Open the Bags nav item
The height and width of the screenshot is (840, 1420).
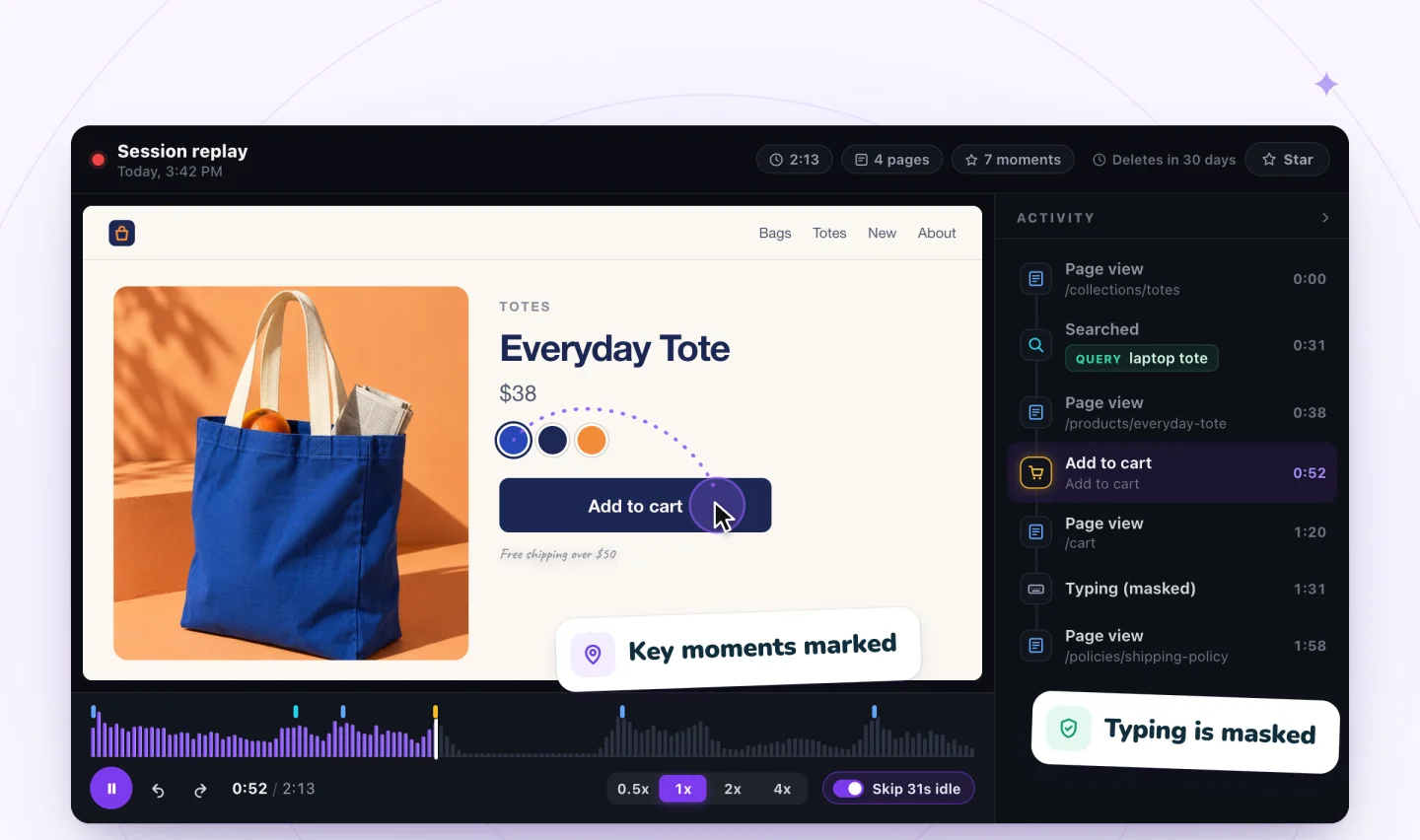click(775, 234)
